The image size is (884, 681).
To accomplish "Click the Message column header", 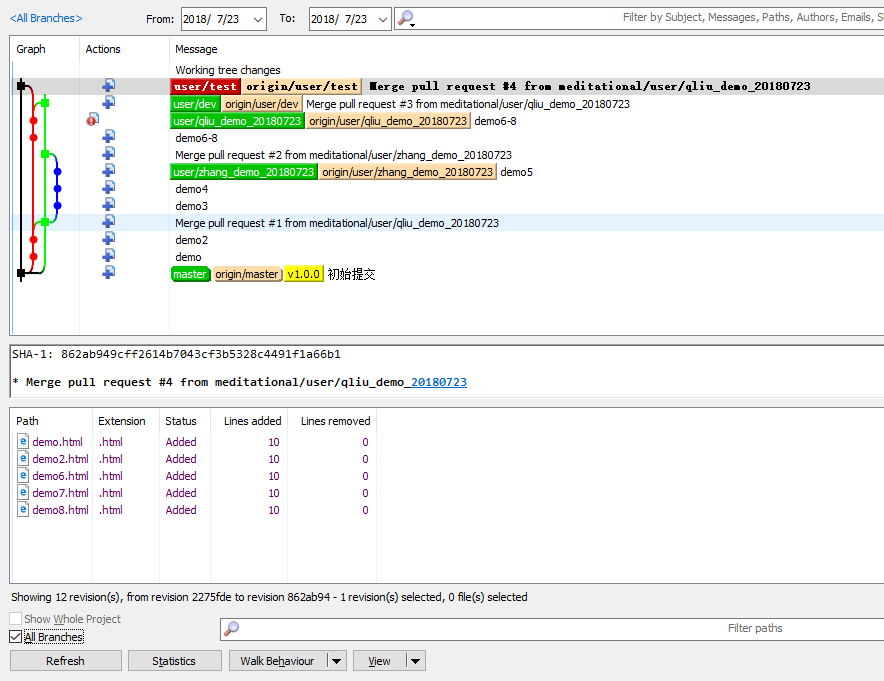I will point(196,49).
